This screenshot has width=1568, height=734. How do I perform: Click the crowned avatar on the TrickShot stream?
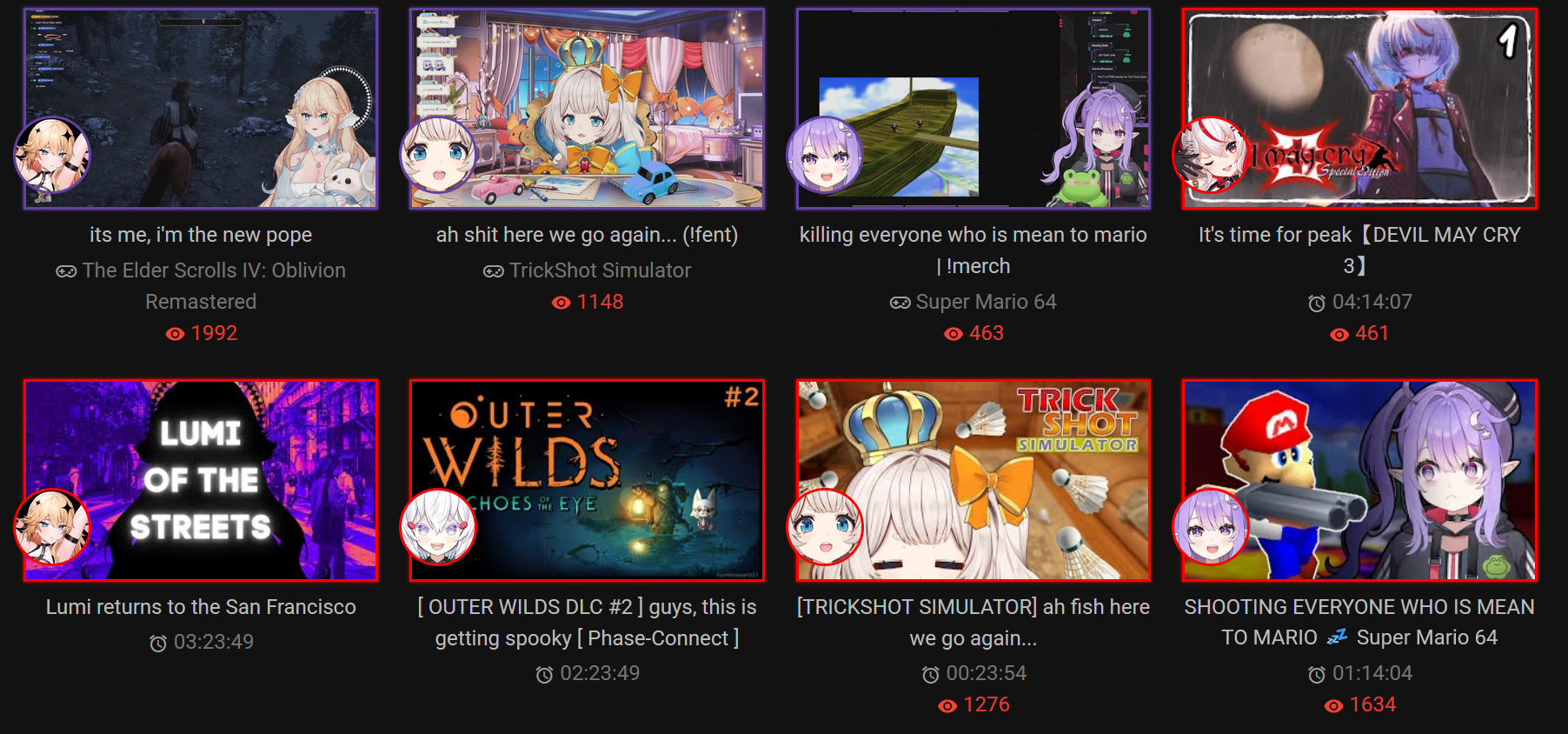point(438,155)
